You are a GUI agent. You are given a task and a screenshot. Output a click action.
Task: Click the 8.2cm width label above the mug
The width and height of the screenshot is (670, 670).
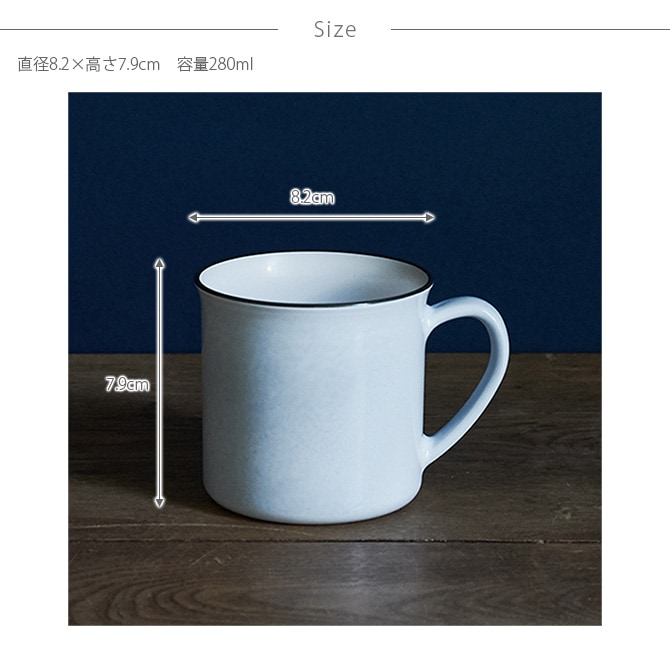click(312, 197)
